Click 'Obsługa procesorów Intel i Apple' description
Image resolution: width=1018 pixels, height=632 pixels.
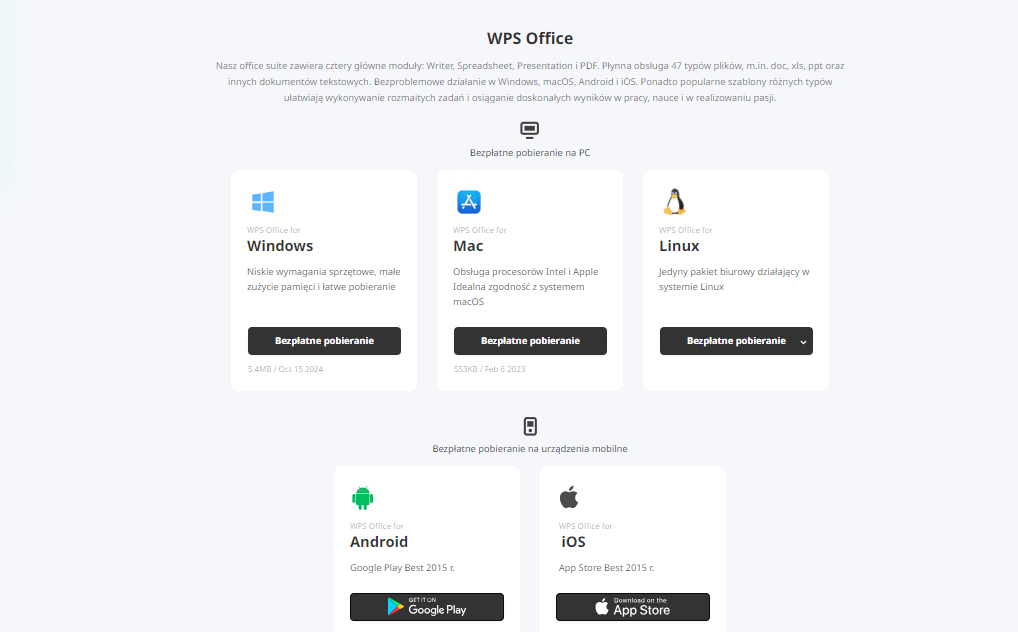click(x=526, y=286)
